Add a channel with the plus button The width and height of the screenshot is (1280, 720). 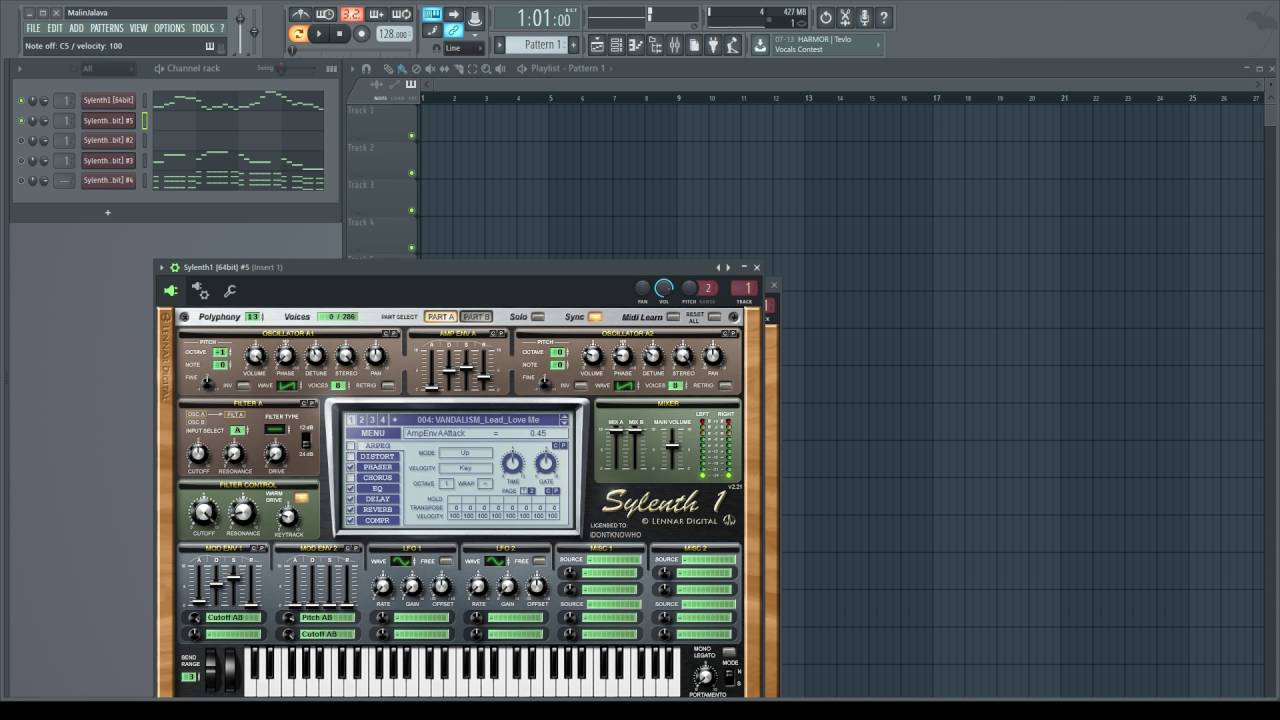coord(108,212)
